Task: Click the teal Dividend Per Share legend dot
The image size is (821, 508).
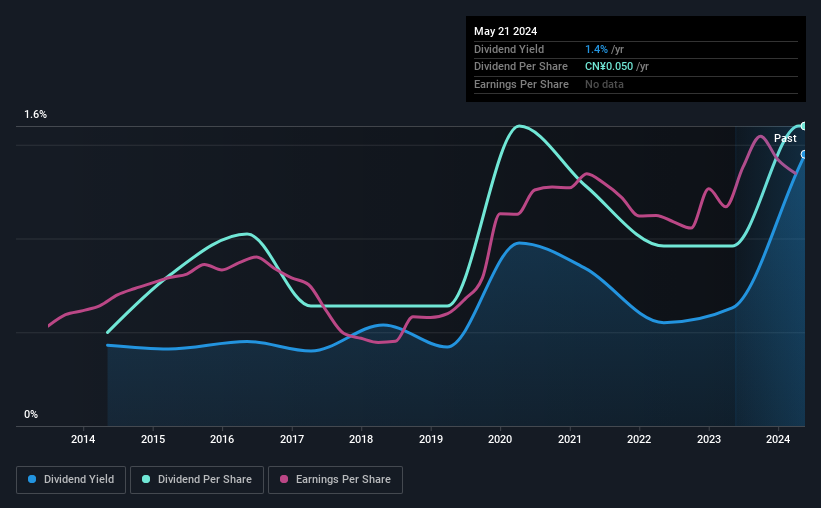Action: pyautogui.click(x=146, y=479)
